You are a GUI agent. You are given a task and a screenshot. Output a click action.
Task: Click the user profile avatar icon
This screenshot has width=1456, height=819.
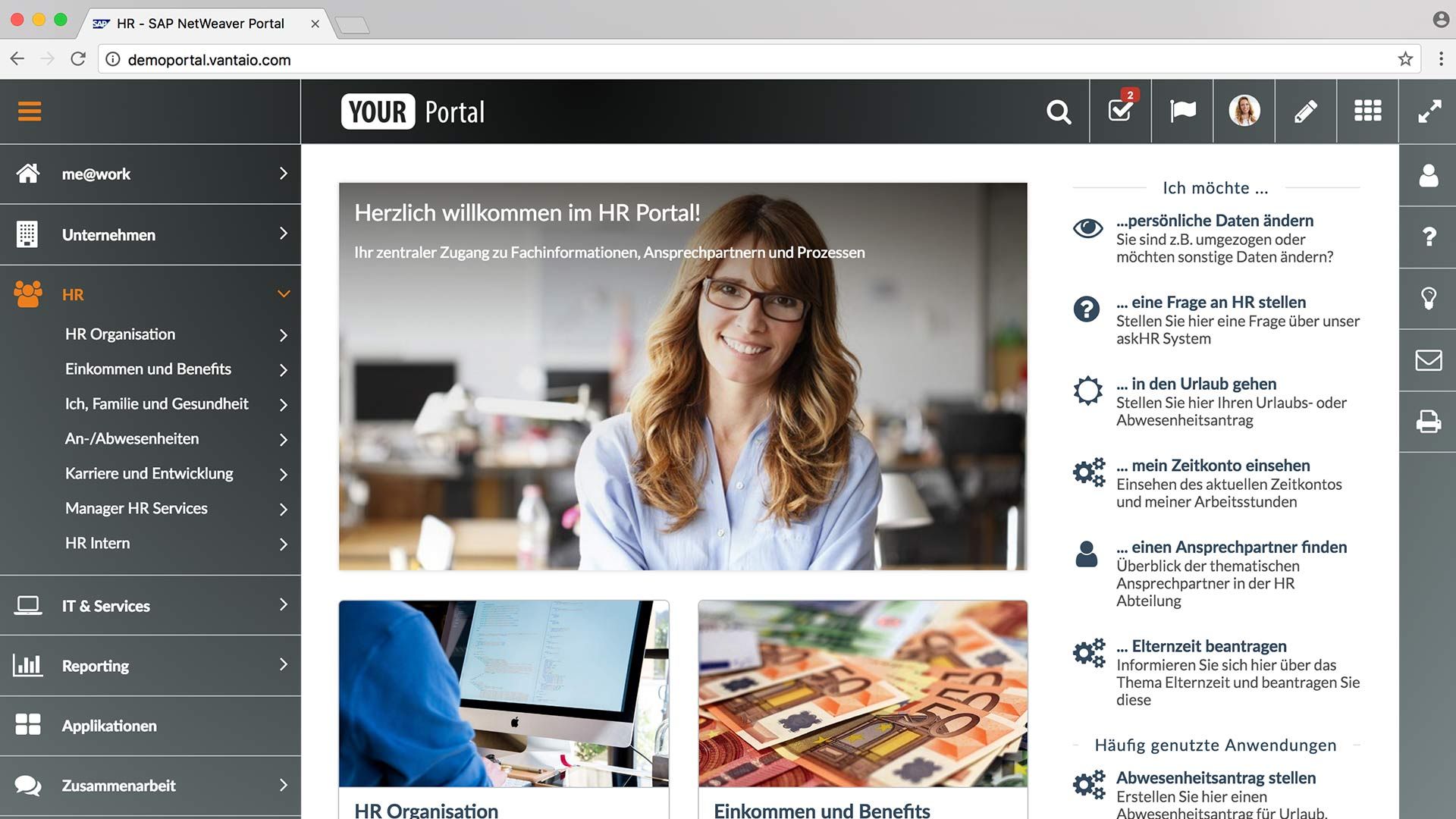(1244, 110)
